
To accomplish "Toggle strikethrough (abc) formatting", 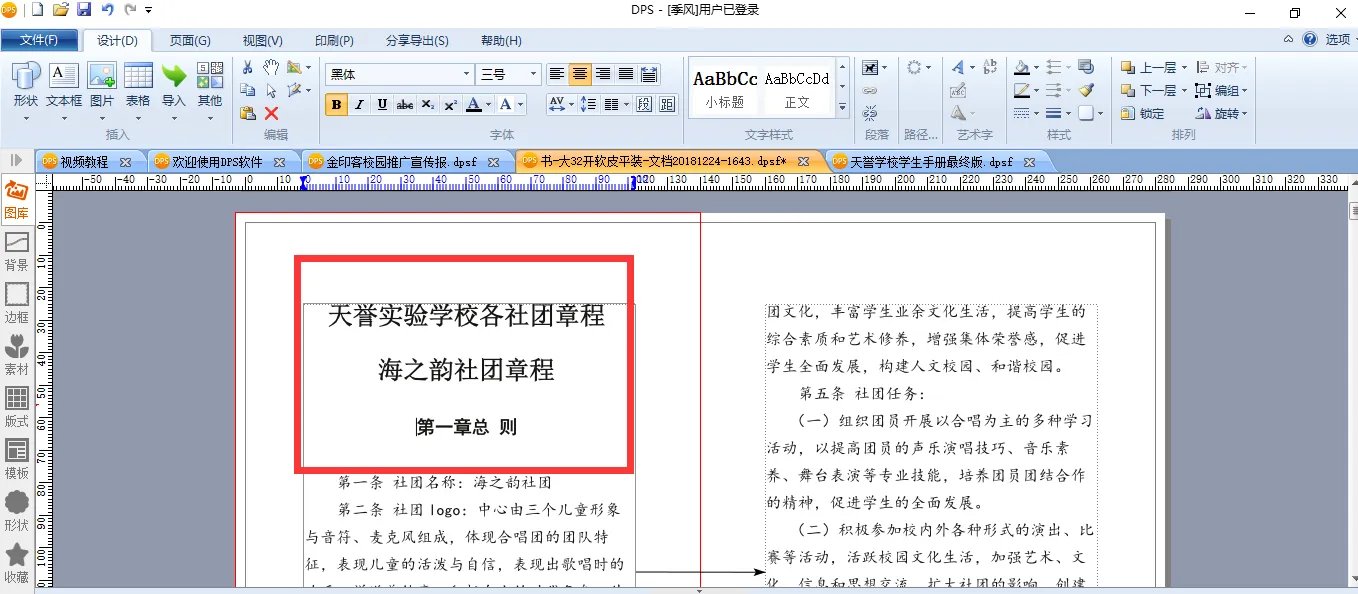I will (x=405, y=104).
